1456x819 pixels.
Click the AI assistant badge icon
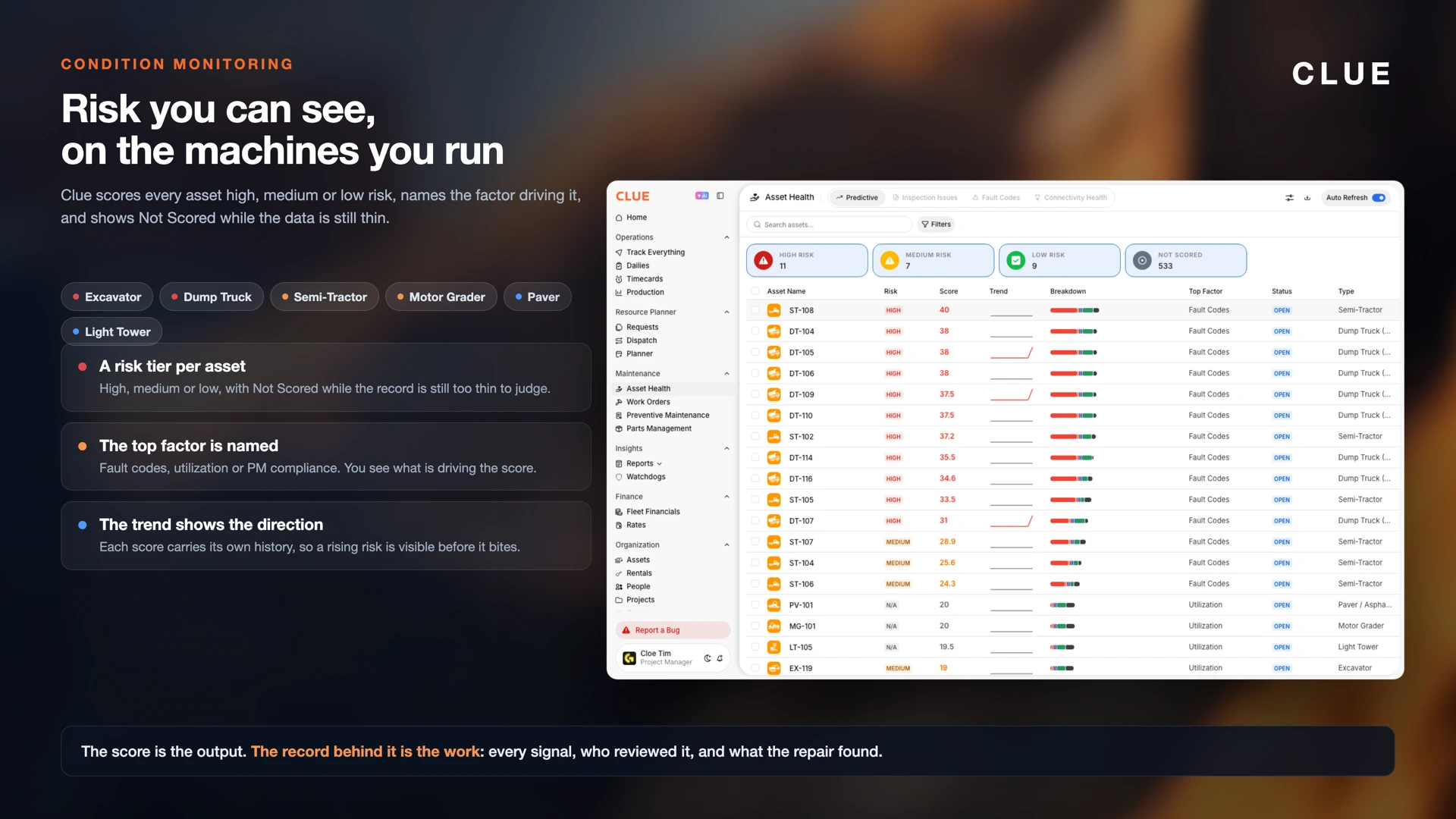coord(701,196)
